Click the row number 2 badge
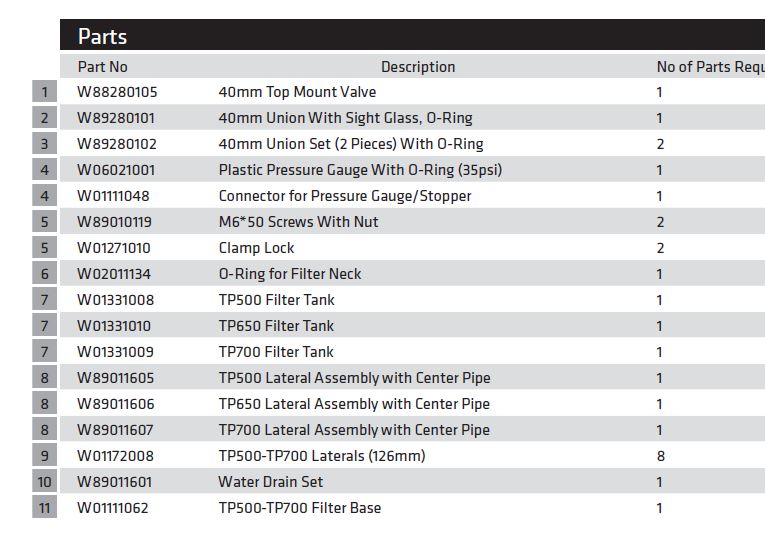Image resolution: width=765 pixels, height=544 pixels. tap(44, 118)
